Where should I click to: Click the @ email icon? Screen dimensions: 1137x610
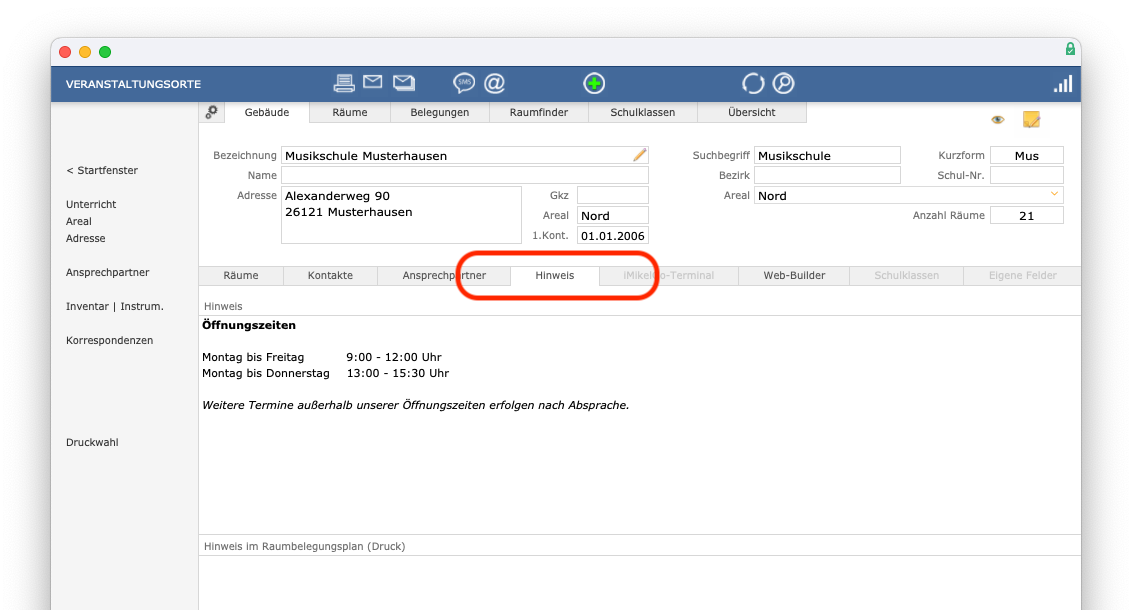(495, 83)
